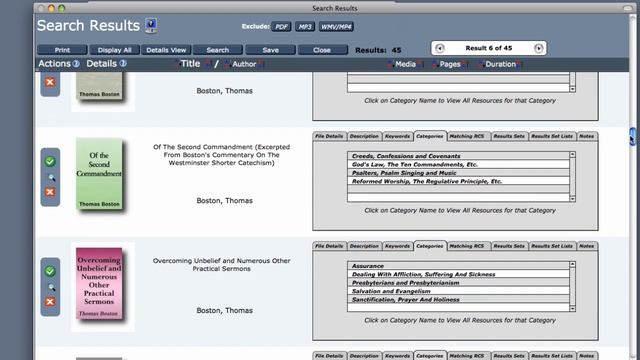Open Description tab for Second Commandment
Screen dimensions: 640x360
[x=364, y=136]
